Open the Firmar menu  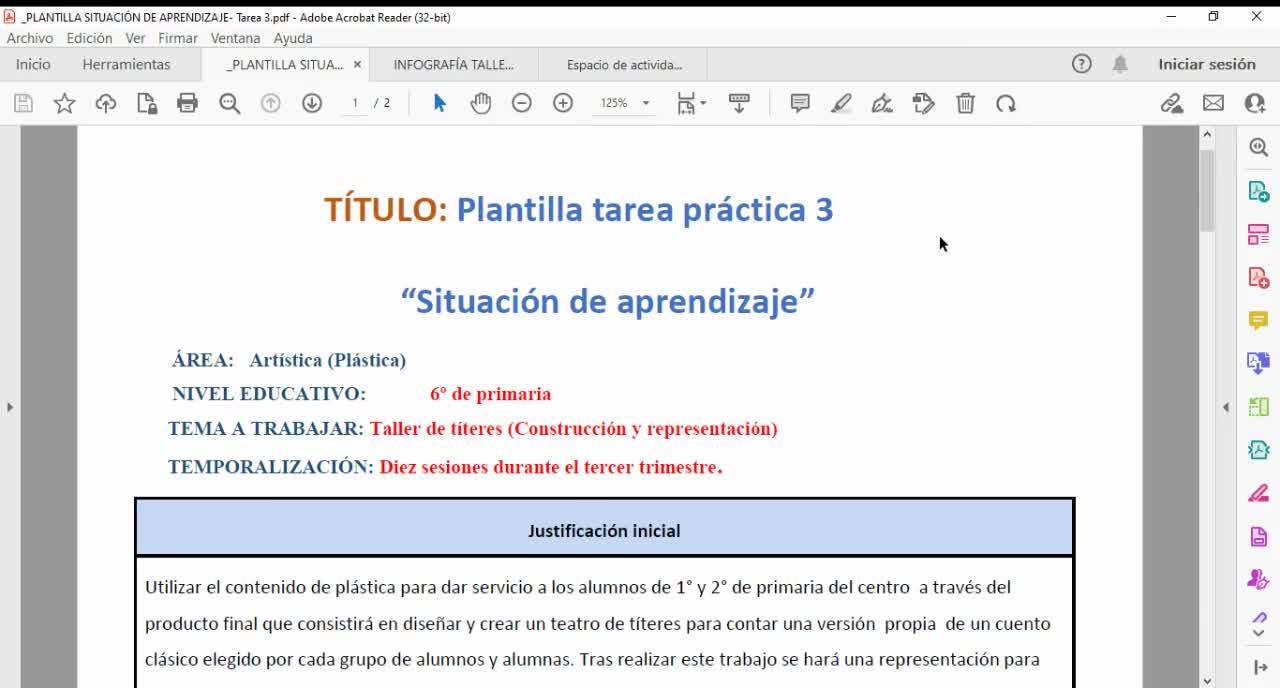(178, 38)
